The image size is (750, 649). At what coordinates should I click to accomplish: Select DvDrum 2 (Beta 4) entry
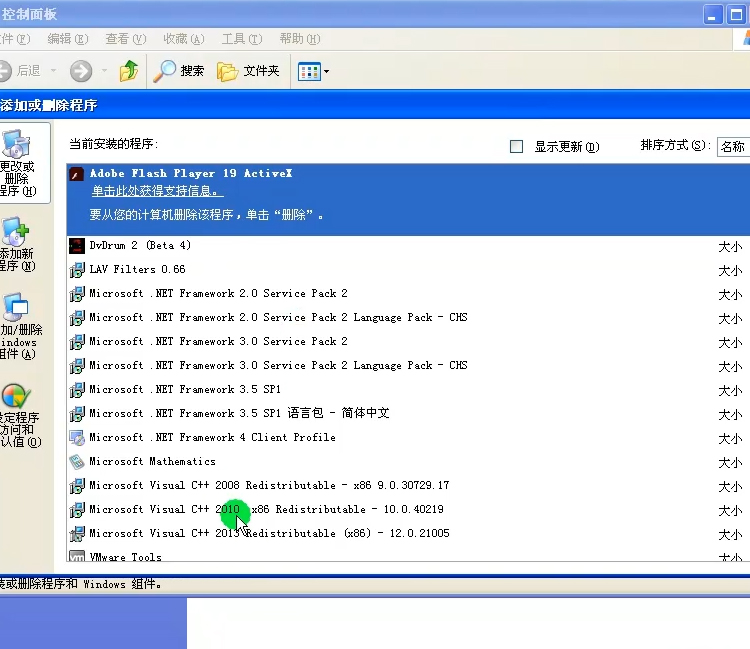(408, 246)
